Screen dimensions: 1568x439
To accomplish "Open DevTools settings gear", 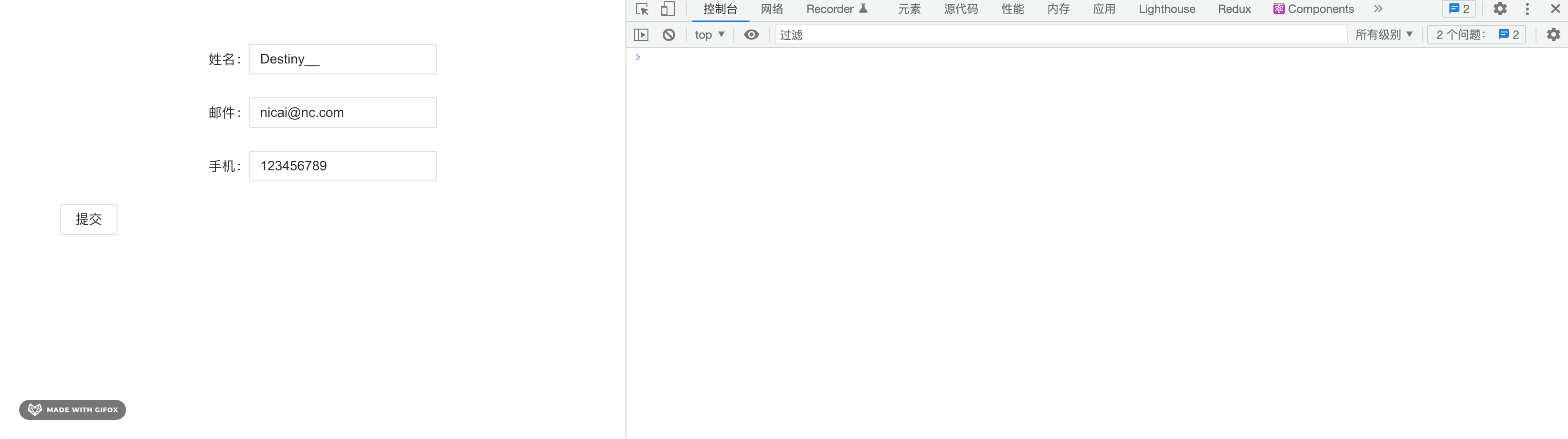I will (x=1500, y=9).
